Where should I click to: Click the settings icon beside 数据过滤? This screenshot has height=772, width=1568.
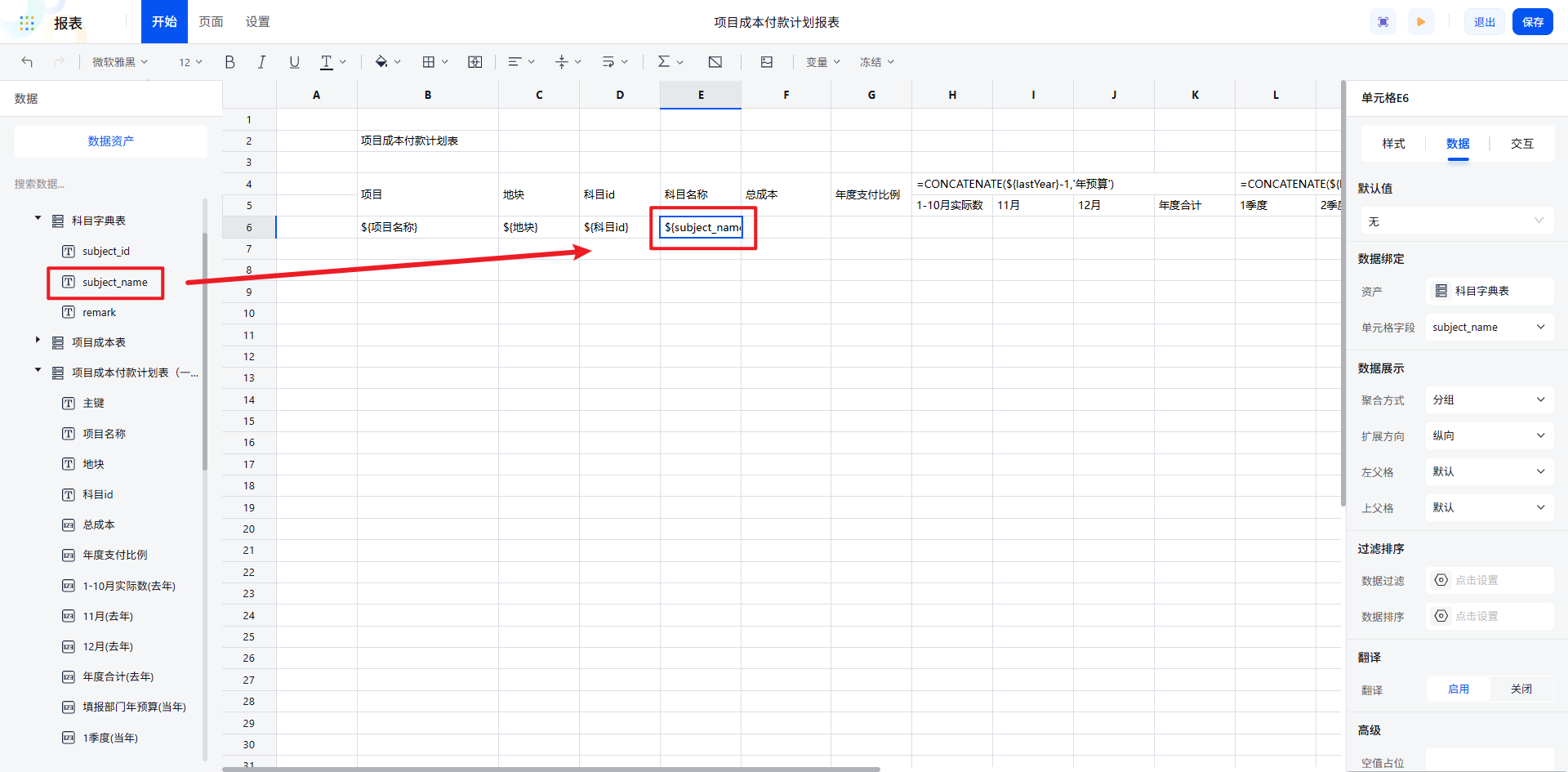[x=1441, y=580]
